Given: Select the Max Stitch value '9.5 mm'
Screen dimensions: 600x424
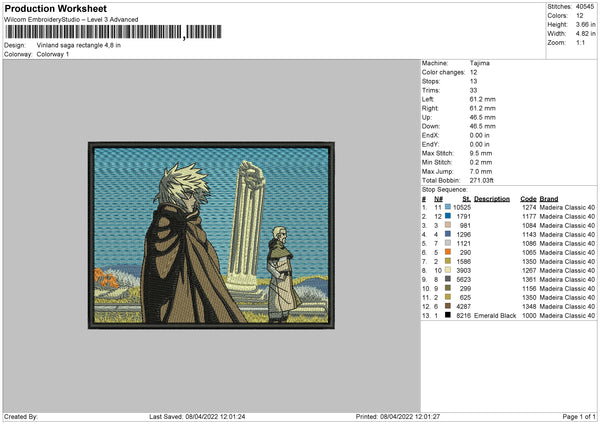Looking at the screenshot, I should coord(481,153).
